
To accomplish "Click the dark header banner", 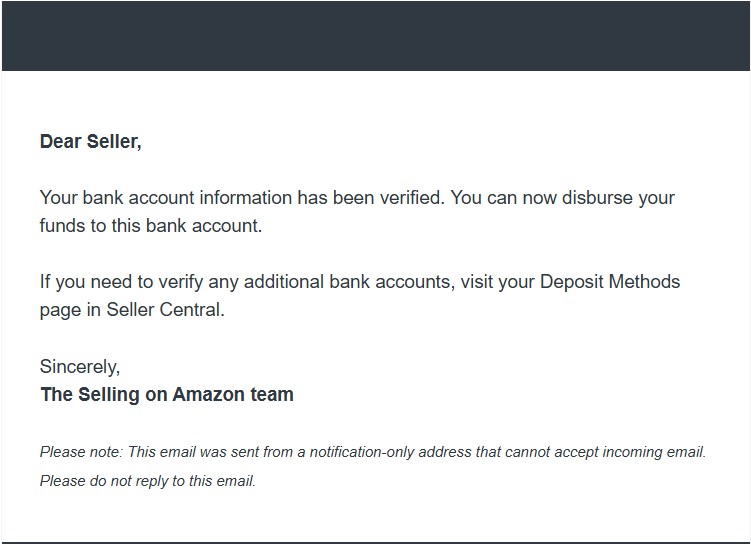I will (x=376, y=36).
